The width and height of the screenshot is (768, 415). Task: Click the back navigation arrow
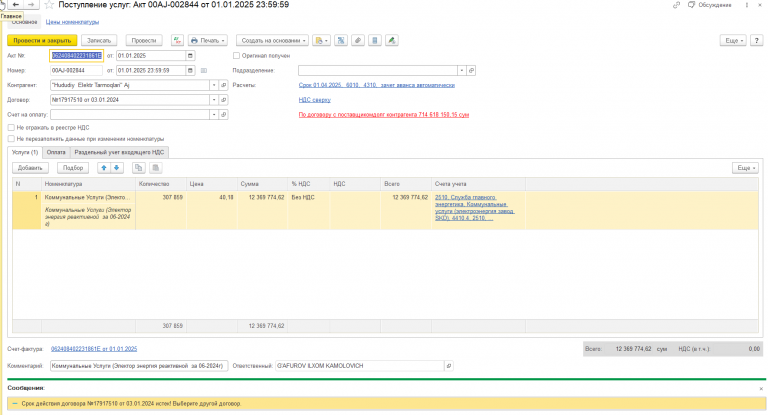[x=15, y=4]
